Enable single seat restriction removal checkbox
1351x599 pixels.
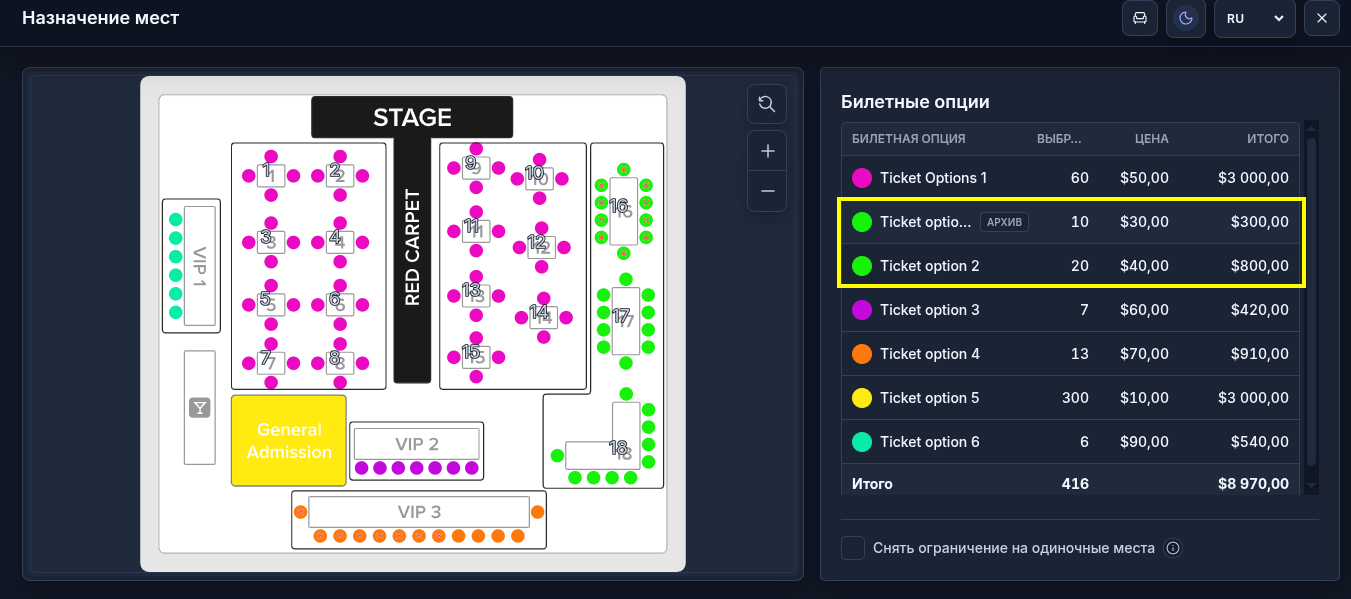pos(853,548)
